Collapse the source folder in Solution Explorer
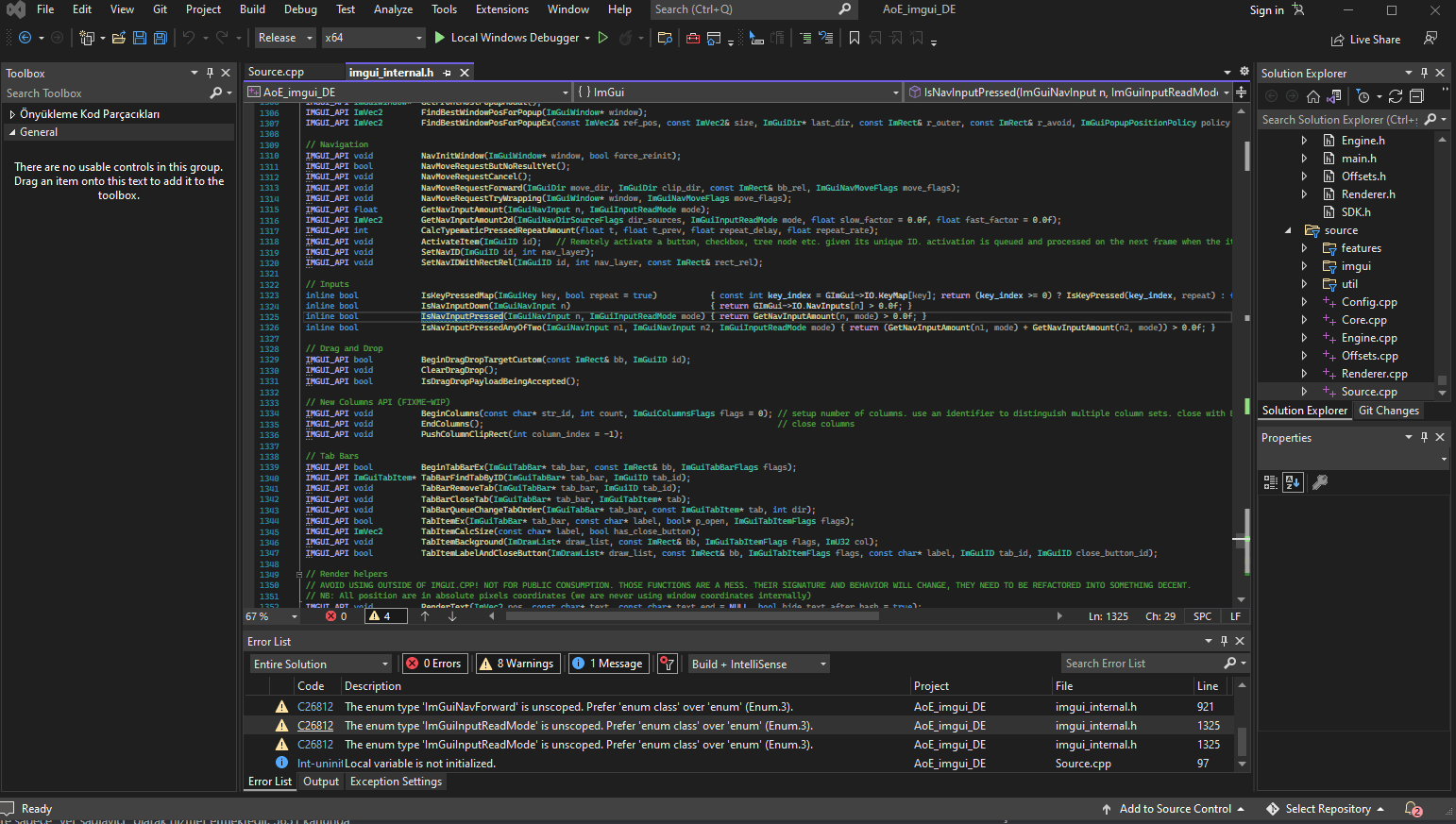The image size is (1456, 824). click(x=1288, y=230)
